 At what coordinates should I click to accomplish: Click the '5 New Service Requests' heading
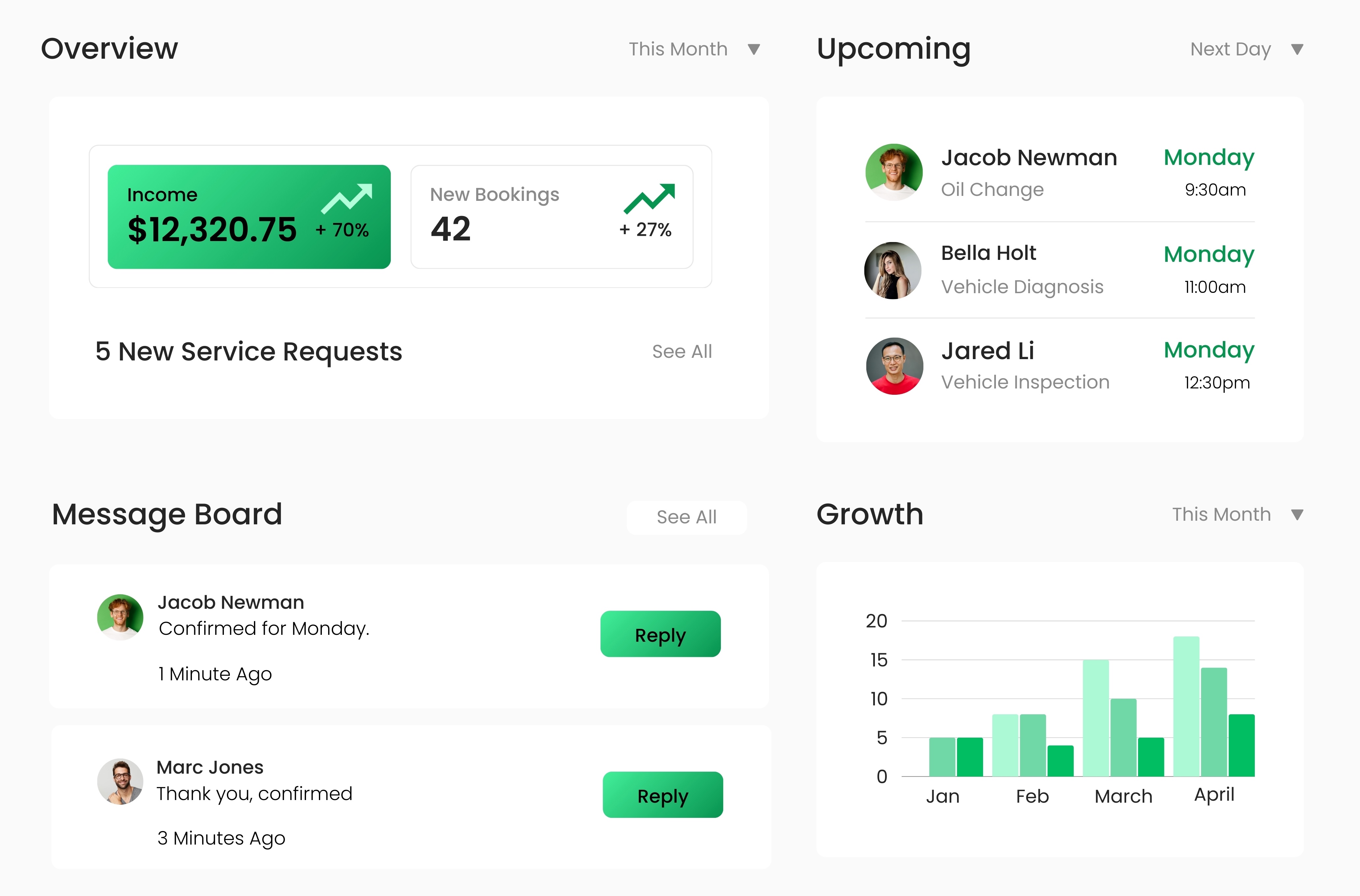249,352
